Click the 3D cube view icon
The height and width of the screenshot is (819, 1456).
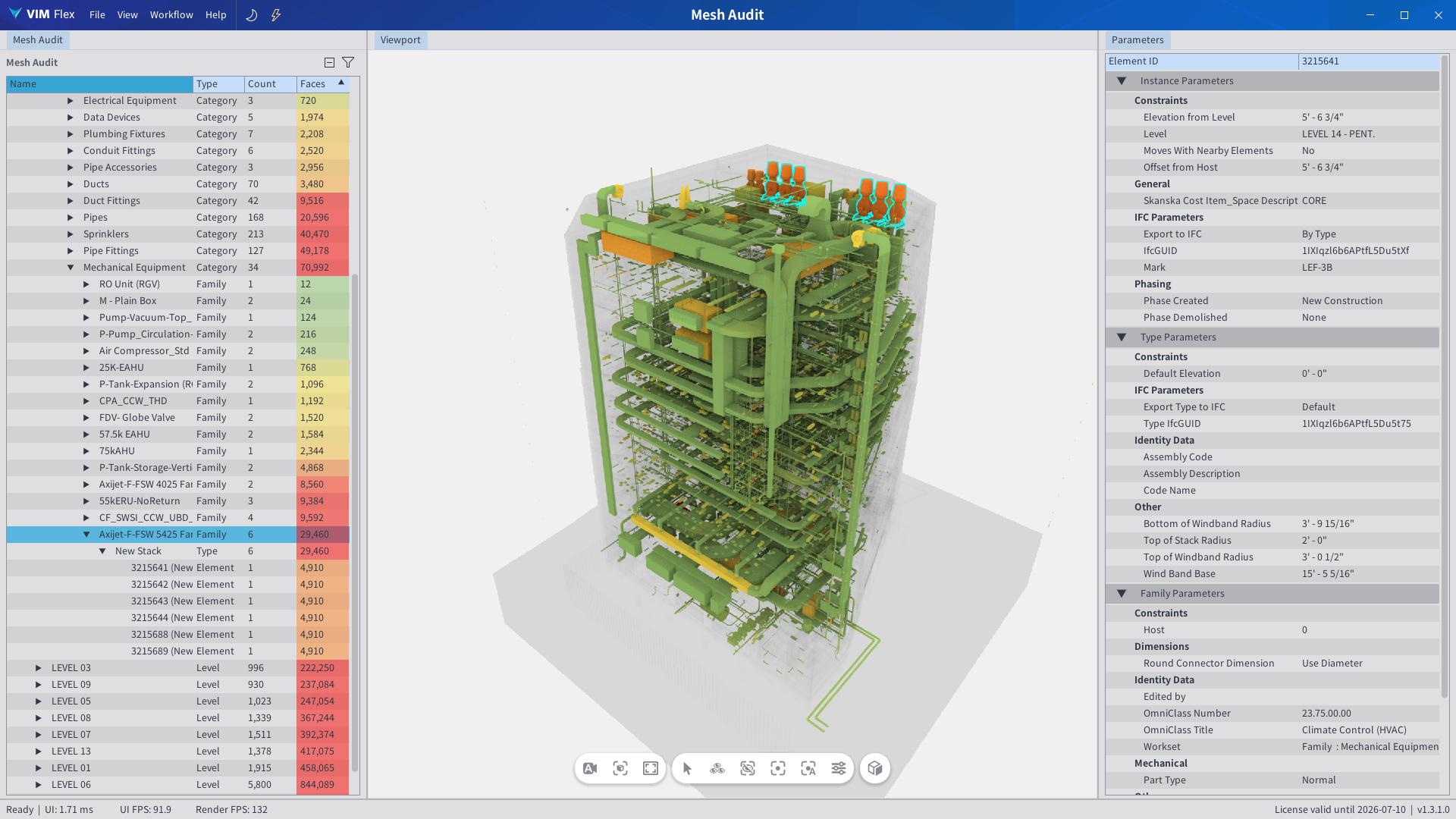click(875, 768)
